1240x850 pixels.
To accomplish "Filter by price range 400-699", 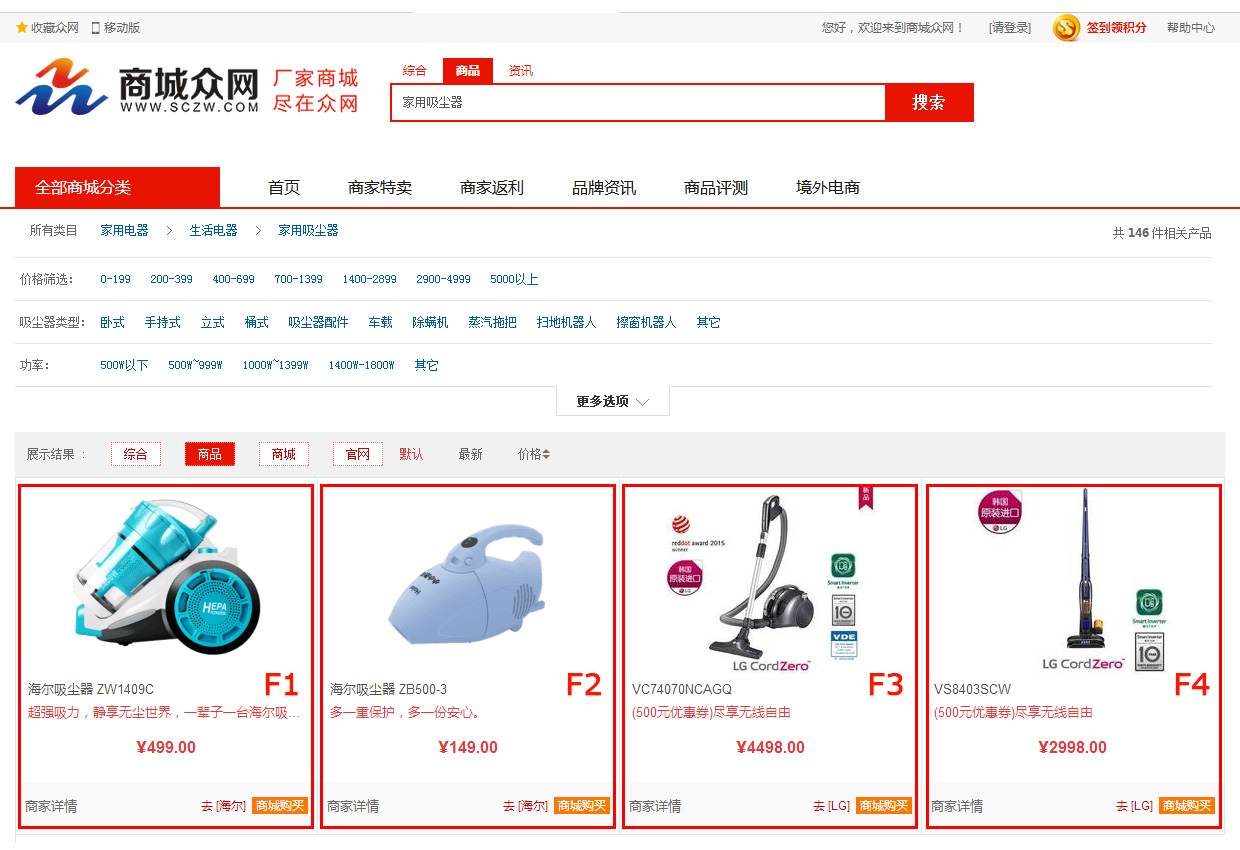I will click(233, 279).
